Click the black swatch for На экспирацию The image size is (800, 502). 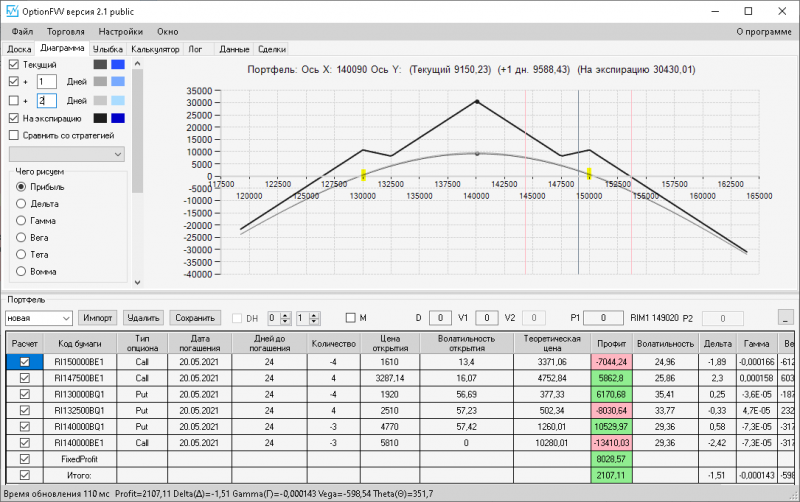(100, 118)
